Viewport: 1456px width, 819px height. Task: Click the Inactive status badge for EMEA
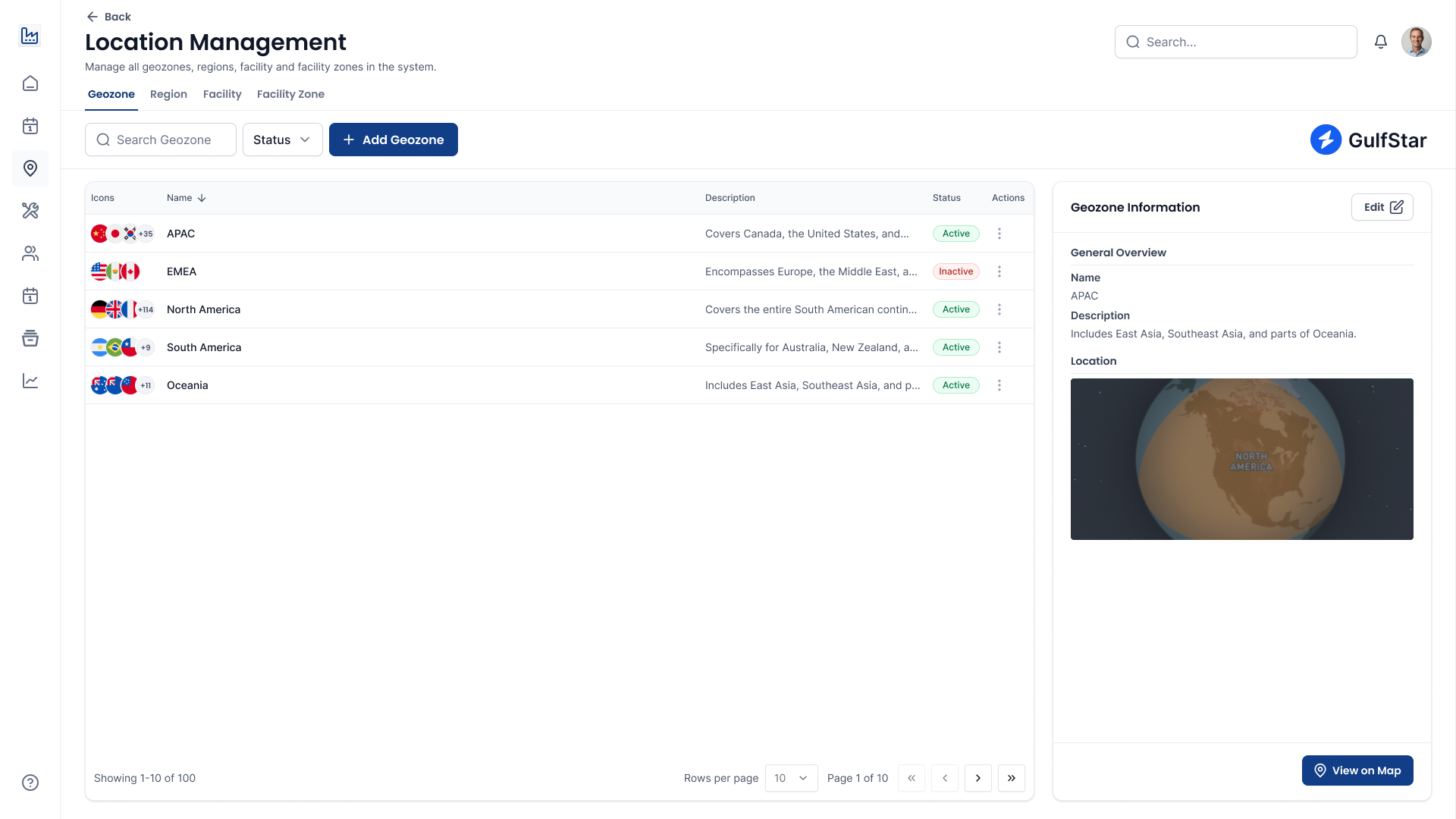pos(955,271)
